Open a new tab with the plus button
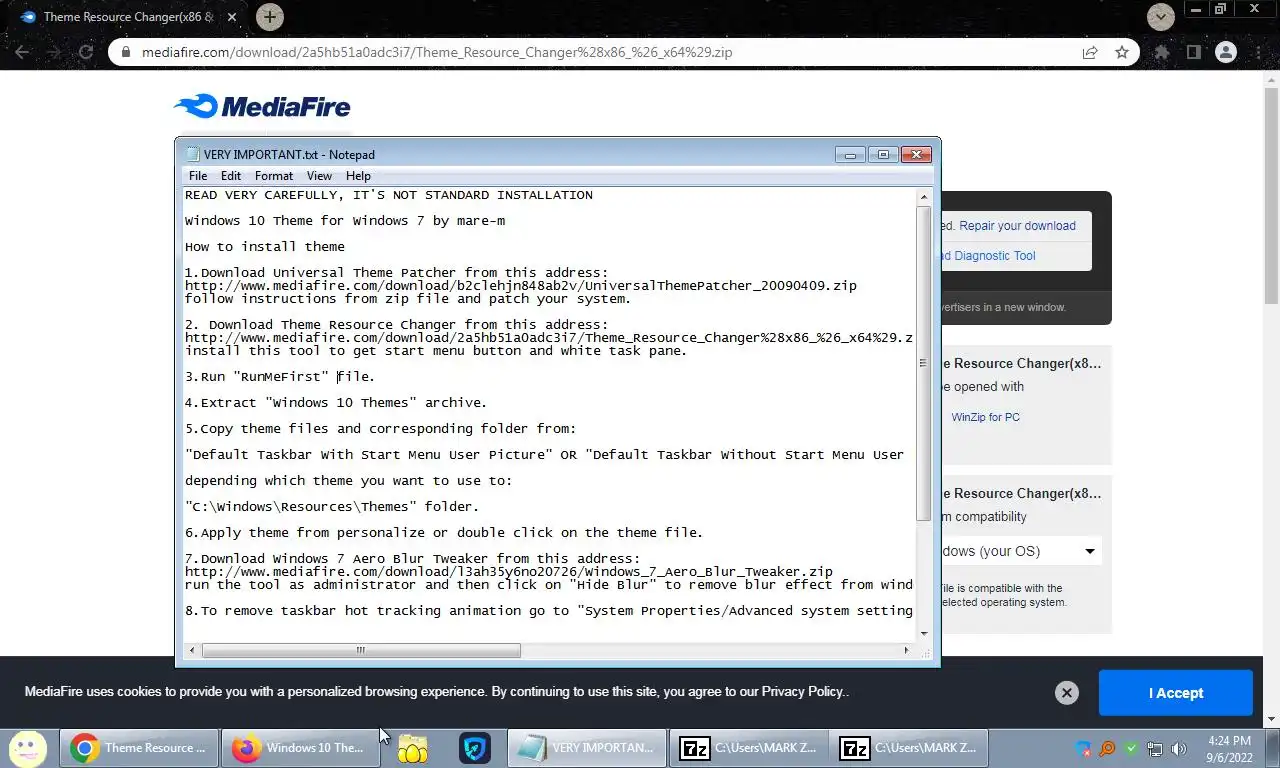1280x768 pixels. tap(269, 17)
